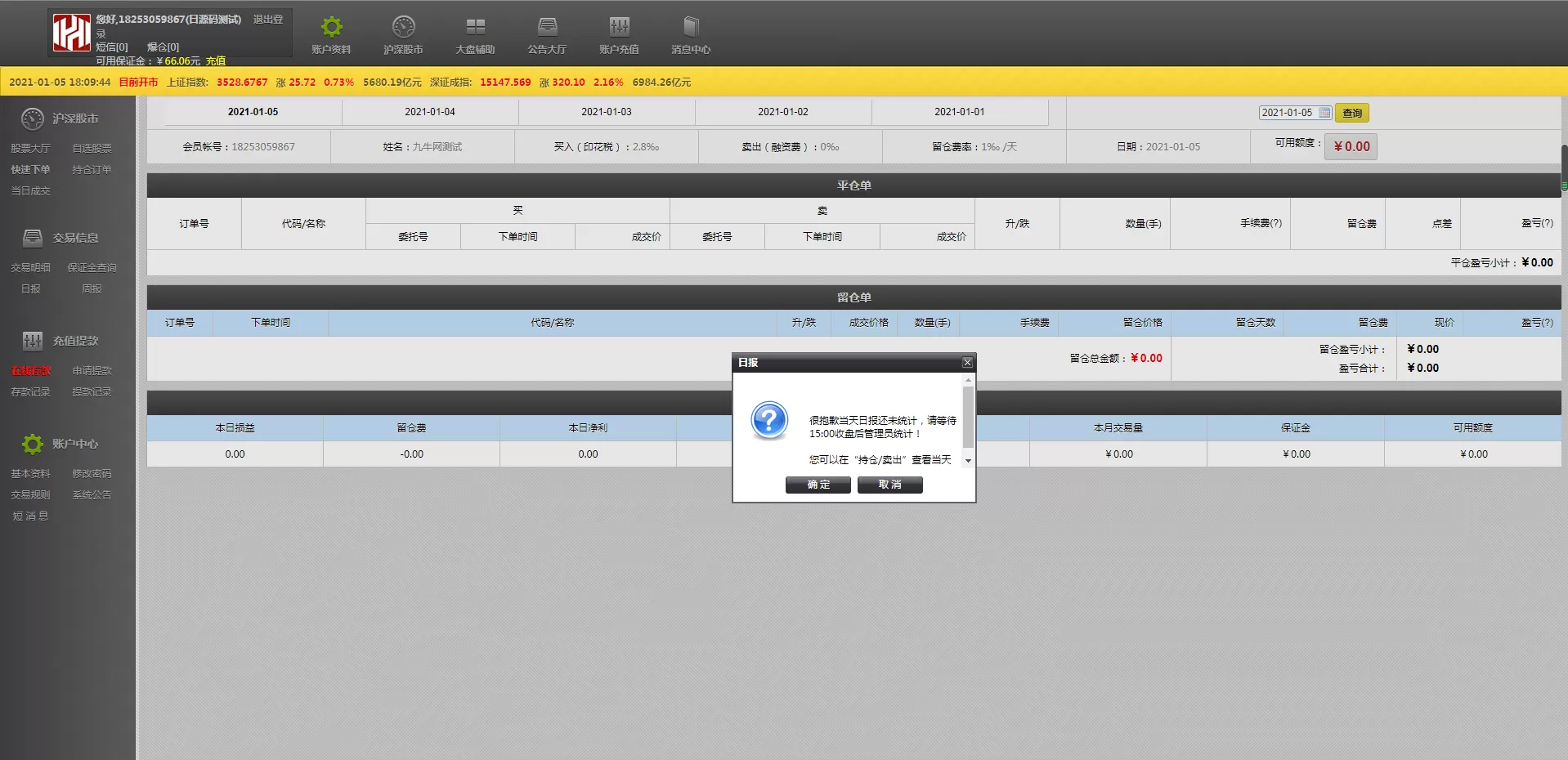Image resolution: width=1568 pixels, height=760 pixels.
Task: Open 大盘辅助 grid icon in top toolbar
Action: (475, 27)
